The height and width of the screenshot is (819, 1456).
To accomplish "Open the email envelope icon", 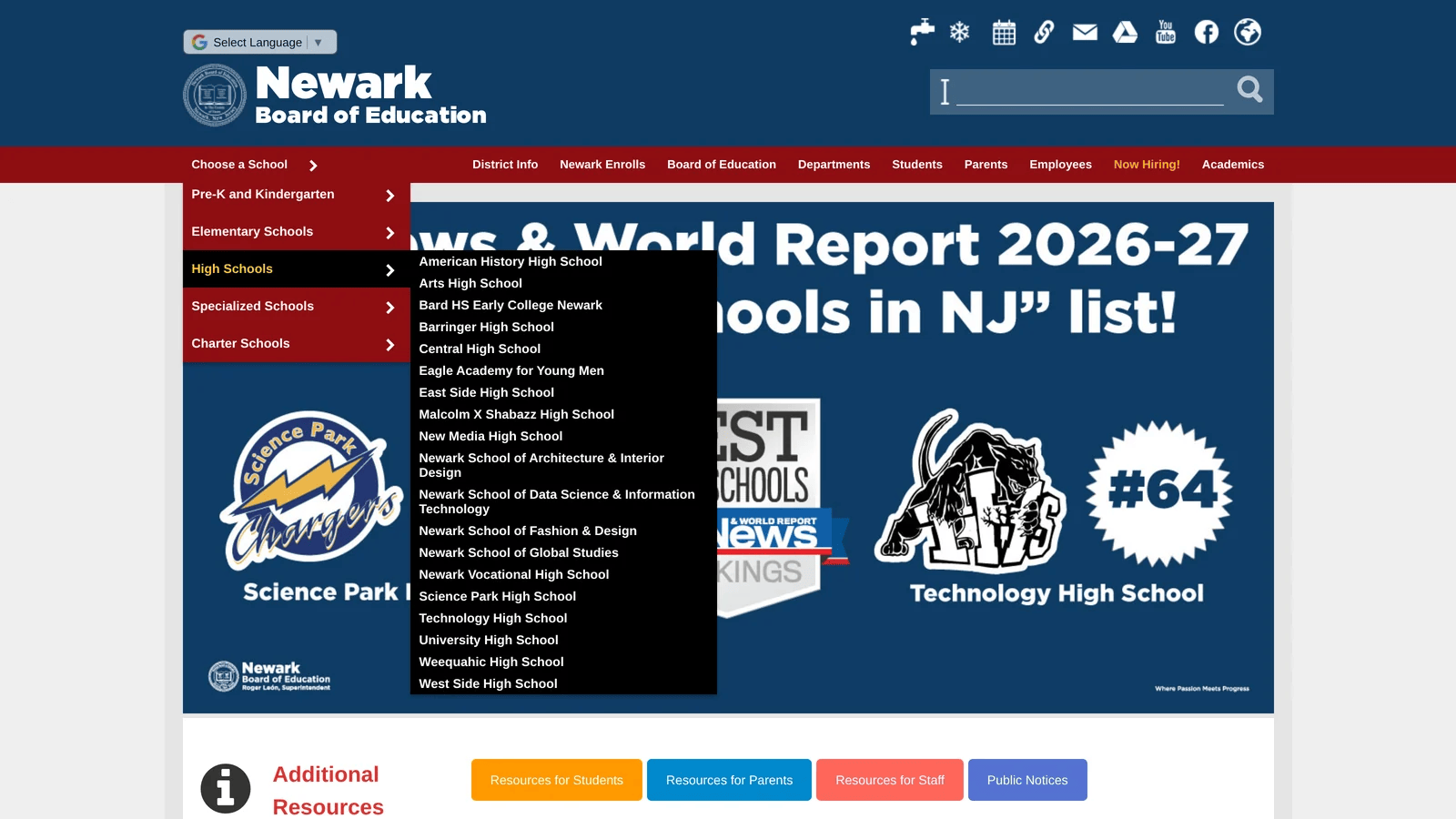I will [1085, 33].
